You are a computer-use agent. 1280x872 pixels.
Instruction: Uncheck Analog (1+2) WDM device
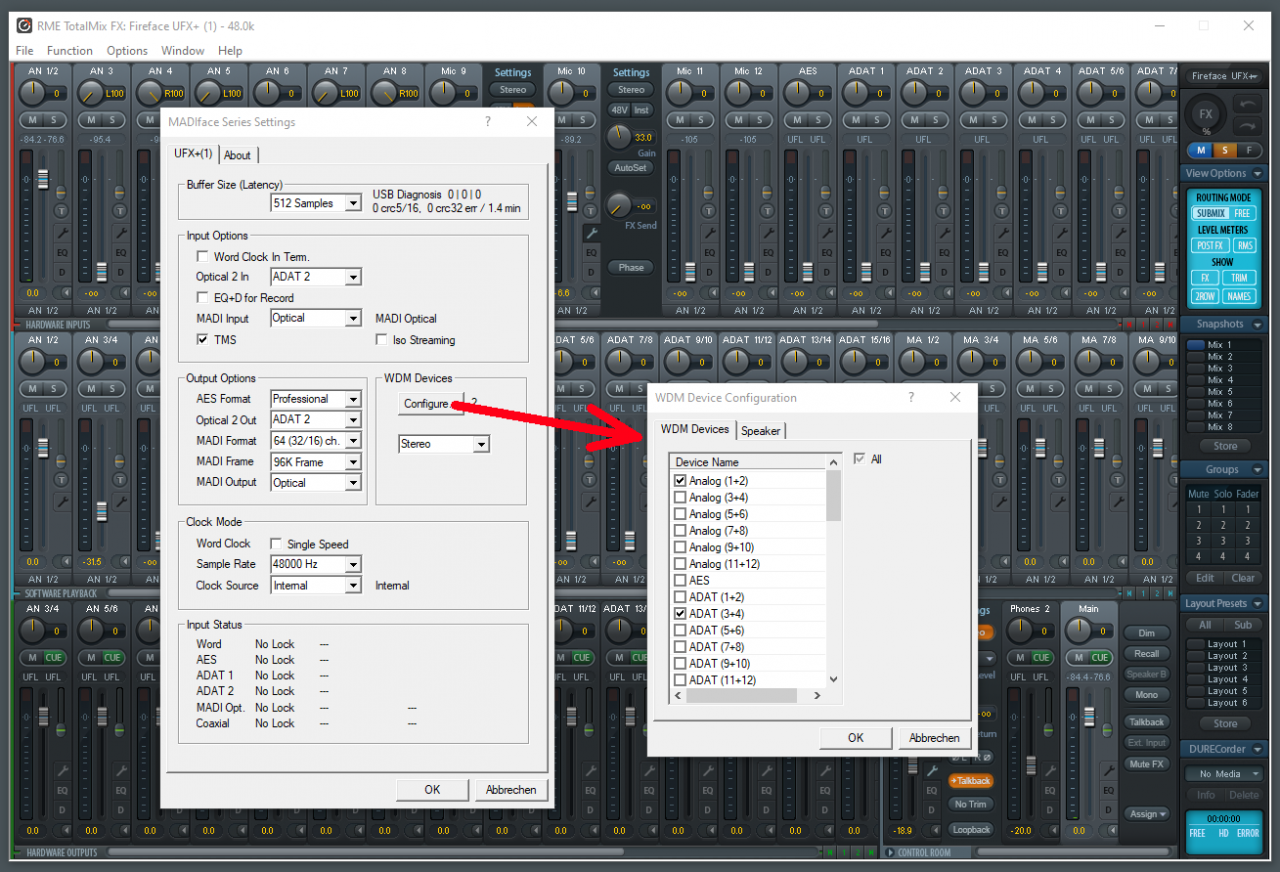(x=680, y=481)
